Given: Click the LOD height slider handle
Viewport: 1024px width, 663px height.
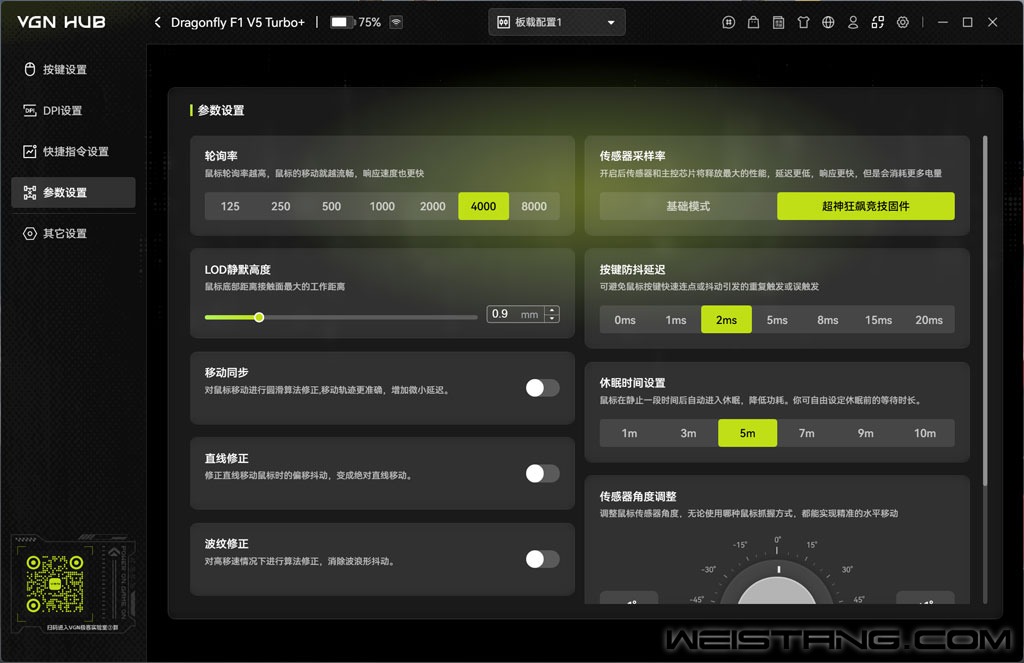Looking at the screenshot, I should point(259,317).
